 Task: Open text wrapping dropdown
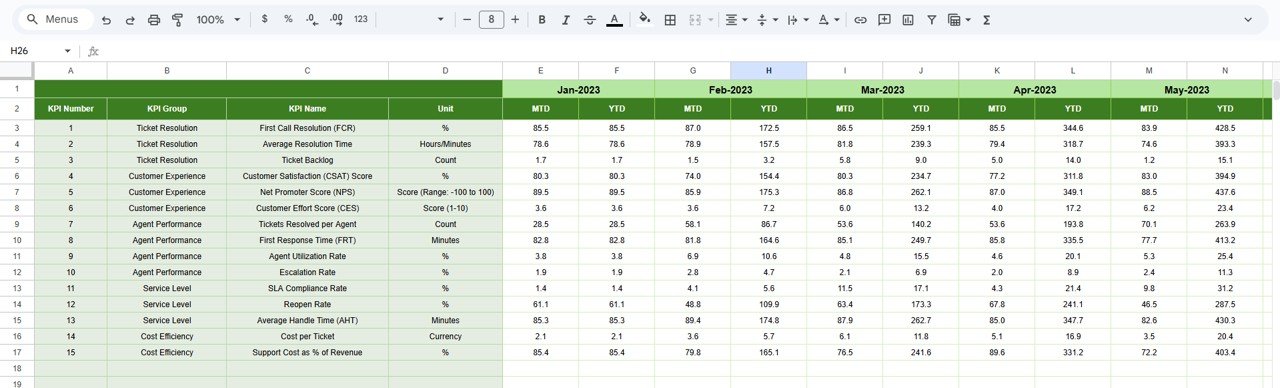(x=798, y=19)
